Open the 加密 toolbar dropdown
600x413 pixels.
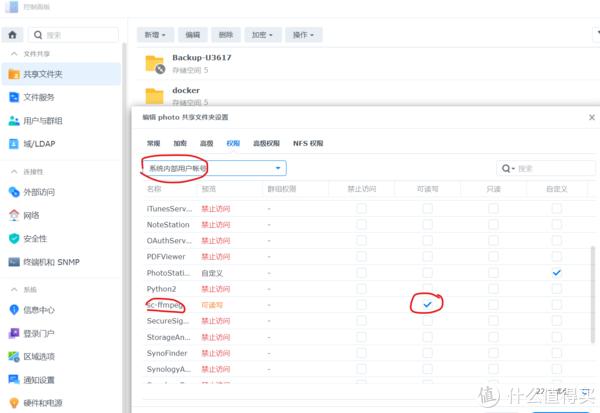[x=263, y=35]
